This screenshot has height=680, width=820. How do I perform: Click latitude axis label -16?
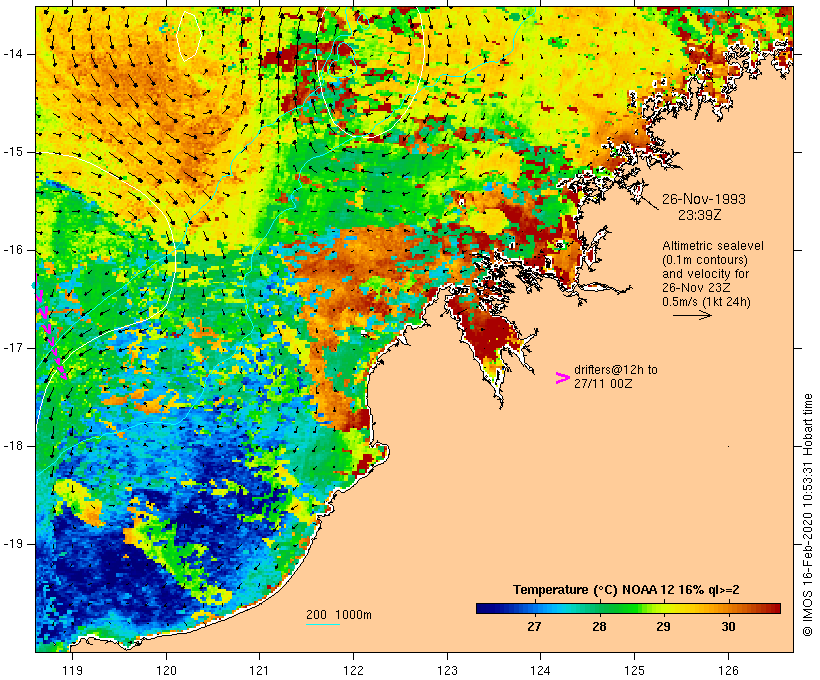[x=13, y=250]
